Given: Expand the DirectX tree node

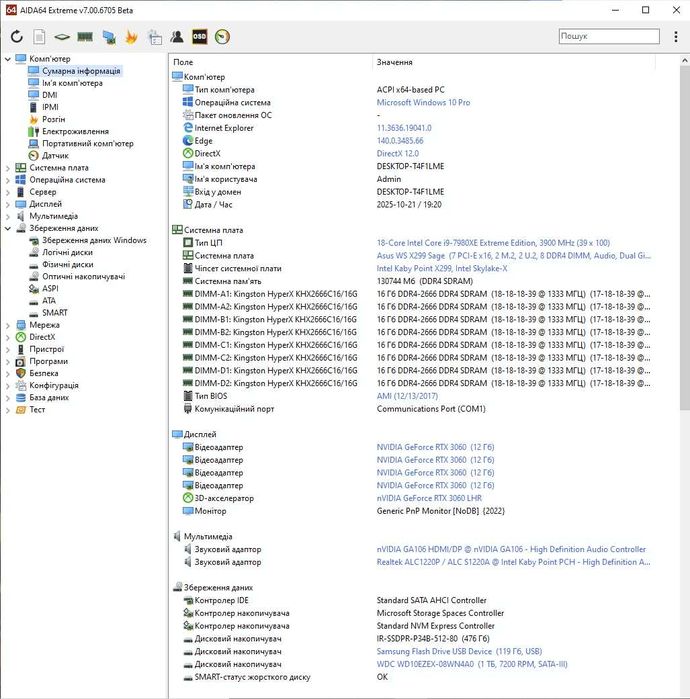Looking at the screenshot, I should click(8, 337).
